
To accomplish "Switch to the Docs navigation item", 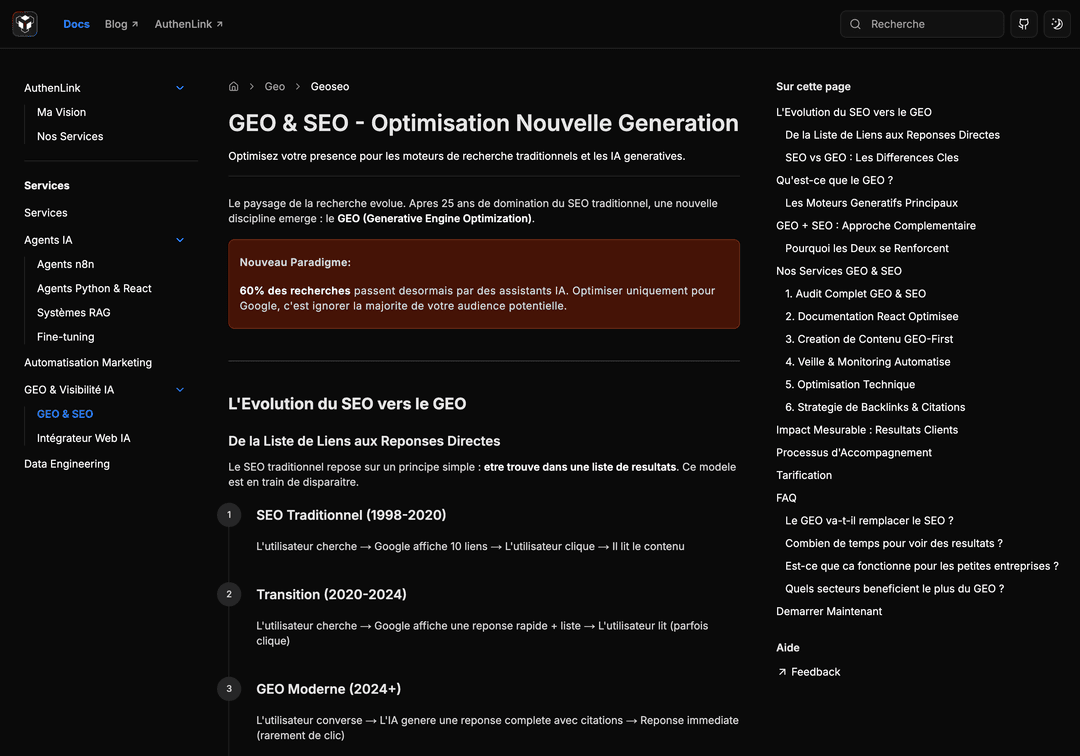I will click(x=76, y=23).
